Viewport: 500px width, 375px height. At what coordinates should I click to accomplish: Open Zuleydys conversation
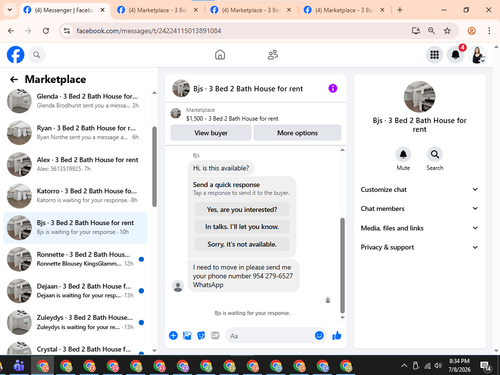pos(75,322)
